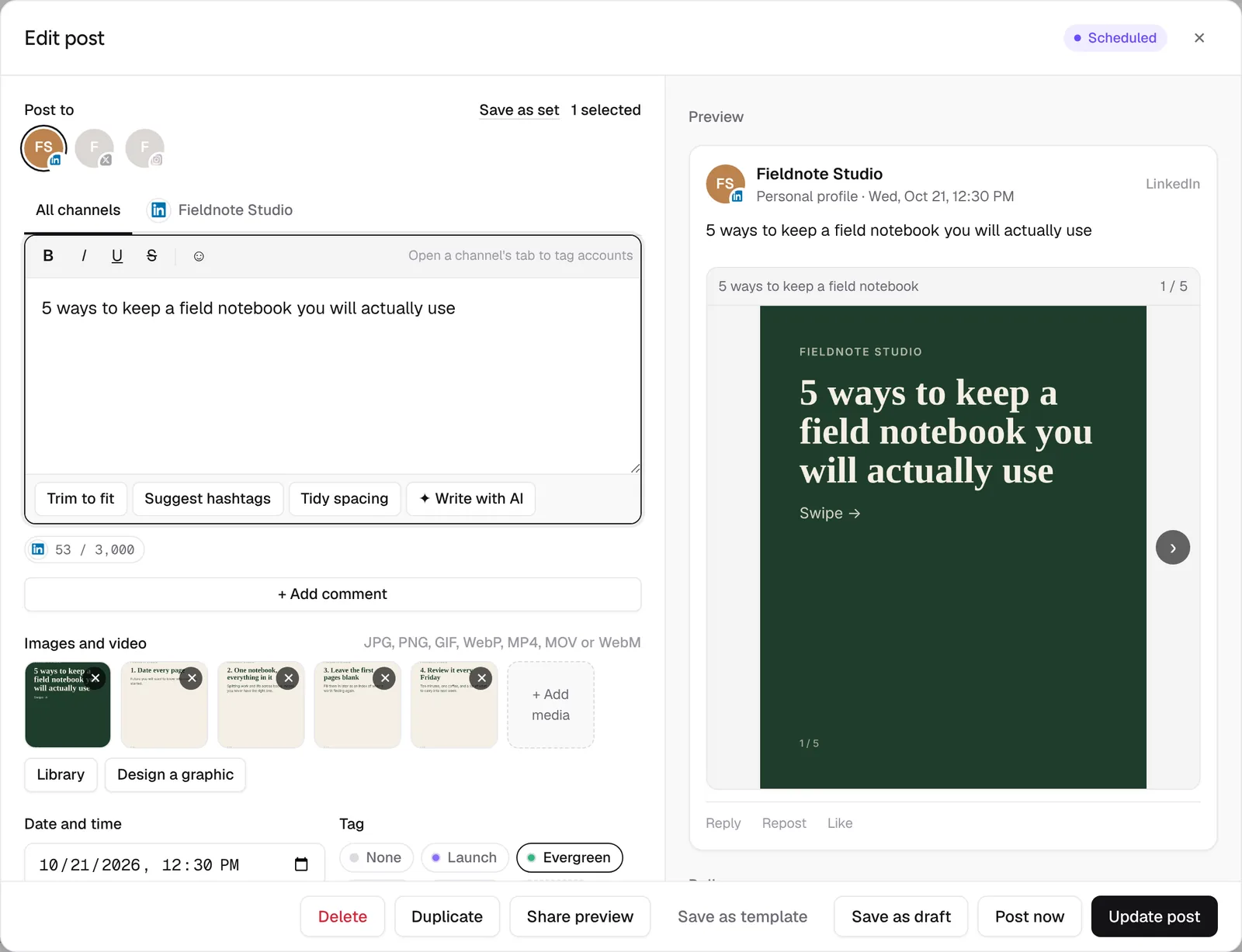Select the Instagram account avatar

[145, 148]
